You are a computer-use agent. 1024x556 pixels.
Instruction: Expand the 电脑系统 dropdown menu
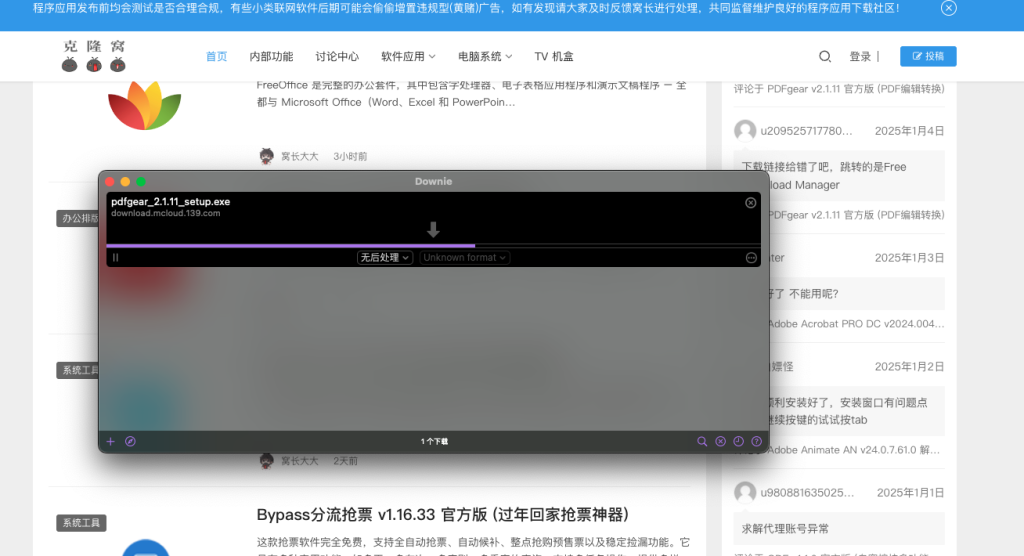485,57
